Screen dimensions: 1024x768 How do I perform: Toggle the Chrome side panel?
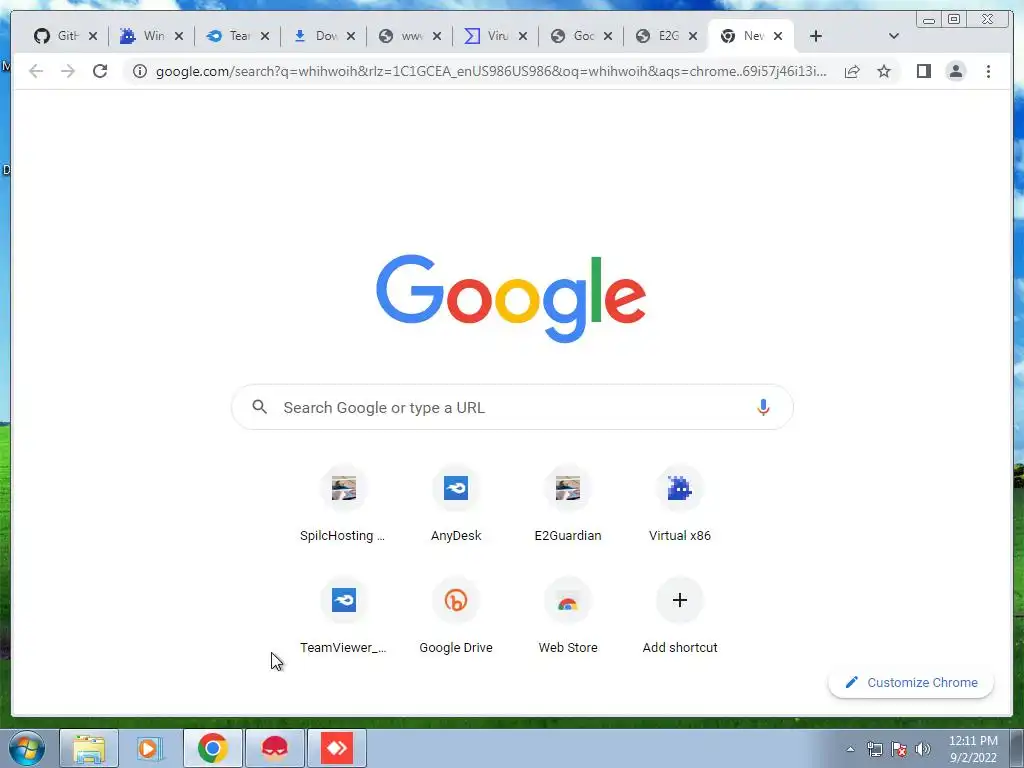(923, 71)
